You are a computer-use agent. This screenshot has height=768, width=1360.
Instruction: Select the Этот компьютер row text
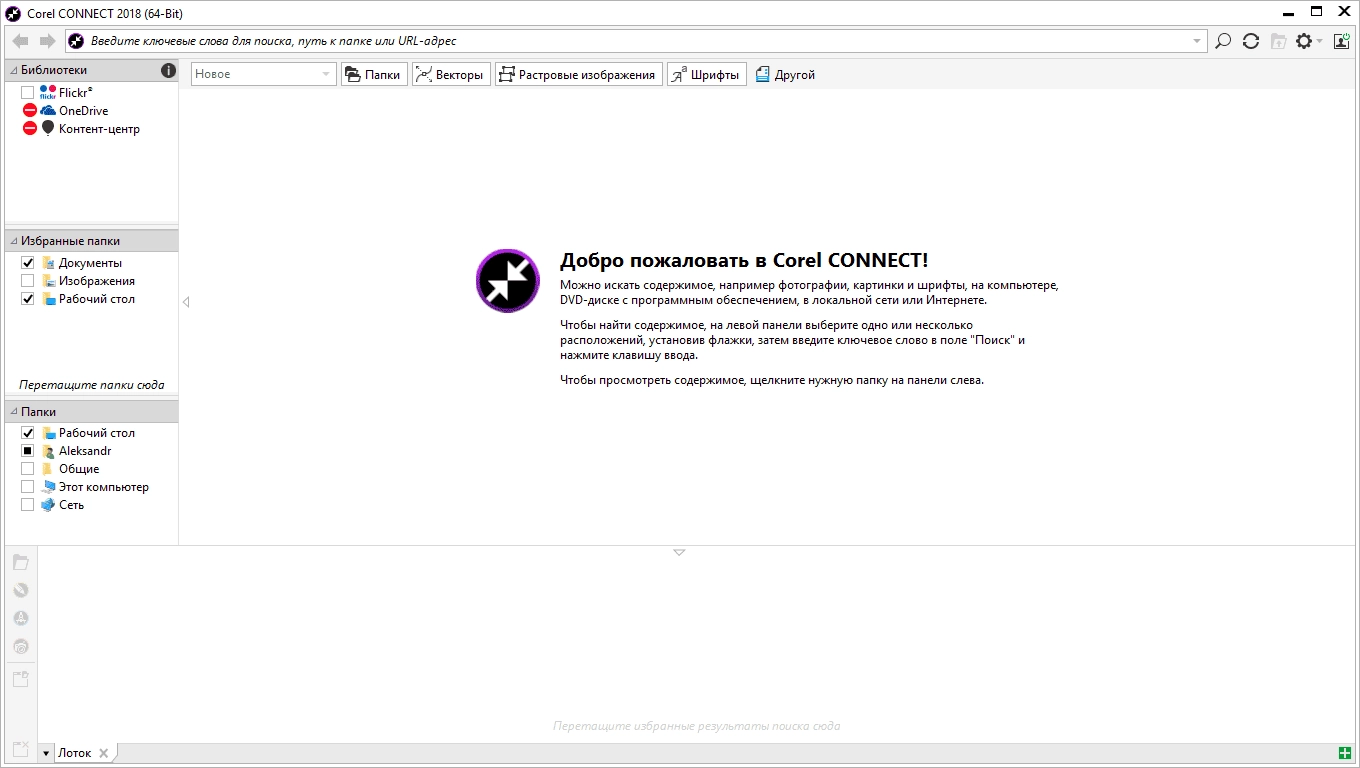click(104, 486)
